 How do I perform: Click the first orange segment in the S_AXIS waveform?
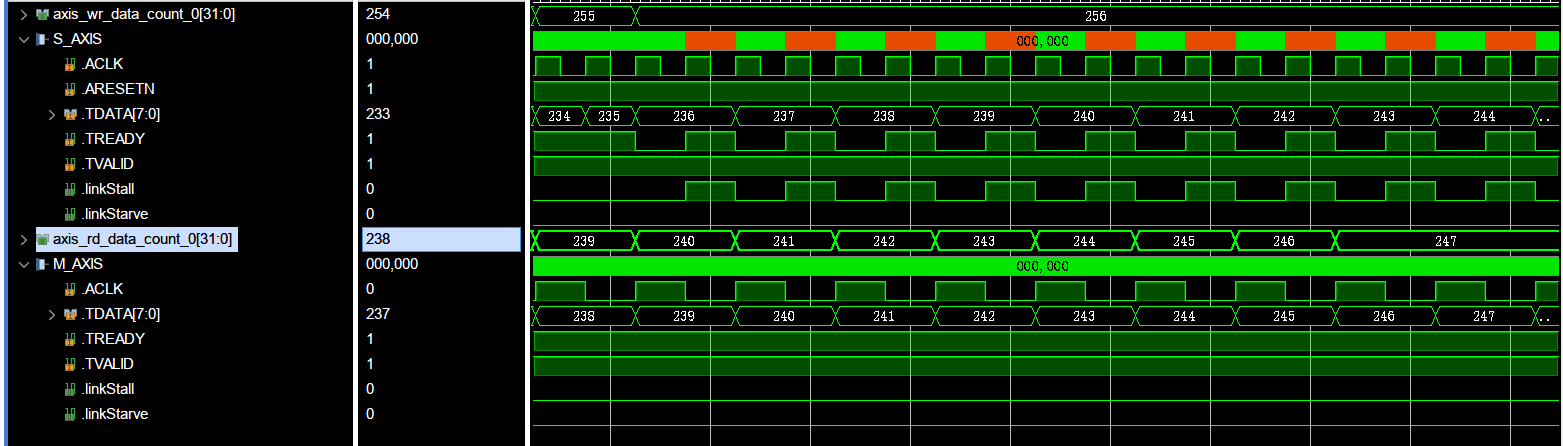(710, 41)
